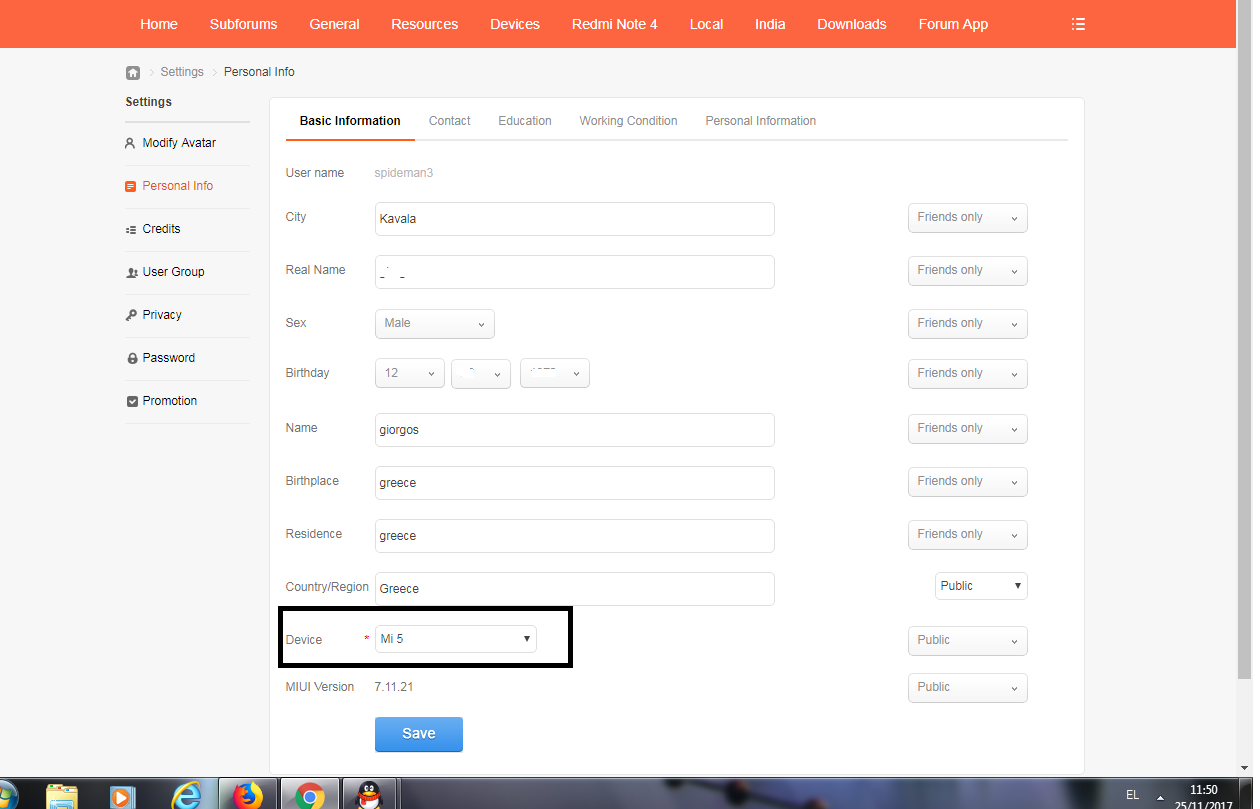Switch to the Working Condition tab
The image size is (1260, 809).
[628, 121]
